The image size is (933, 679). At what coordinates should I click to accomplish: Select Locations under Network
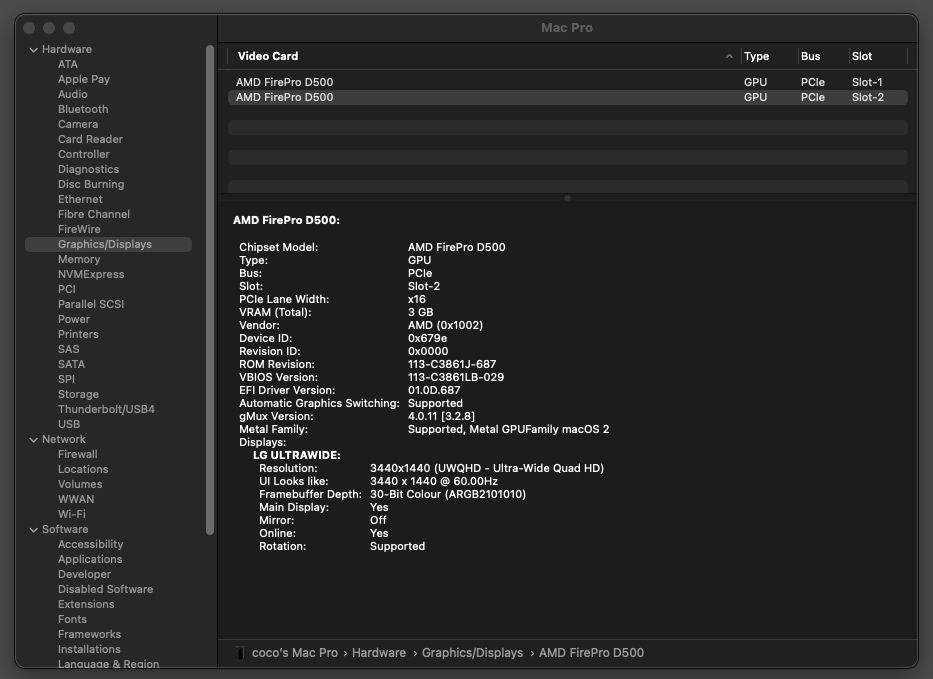tap(83, 470)
